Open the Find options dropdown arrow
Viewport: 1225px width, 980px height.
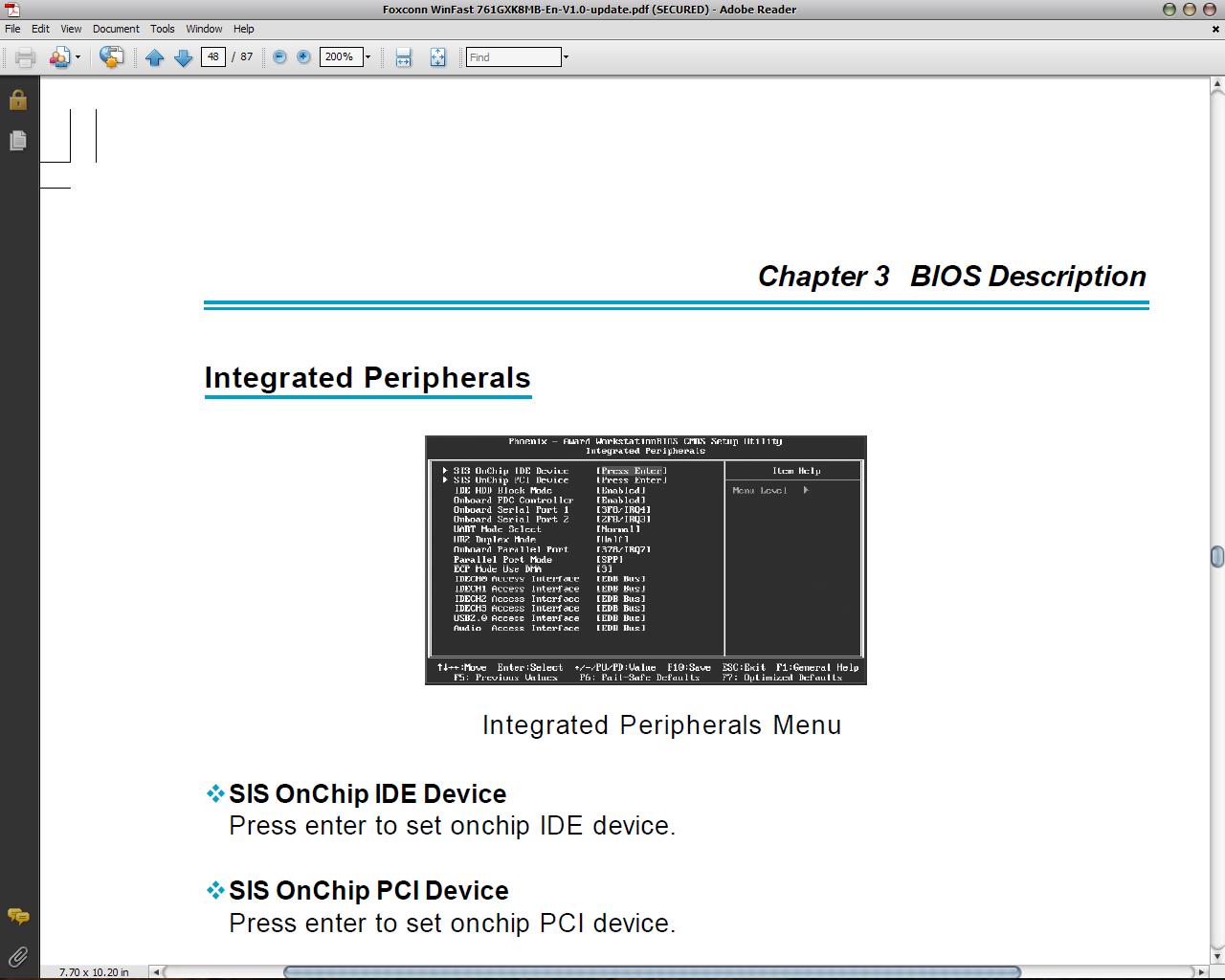566,57
